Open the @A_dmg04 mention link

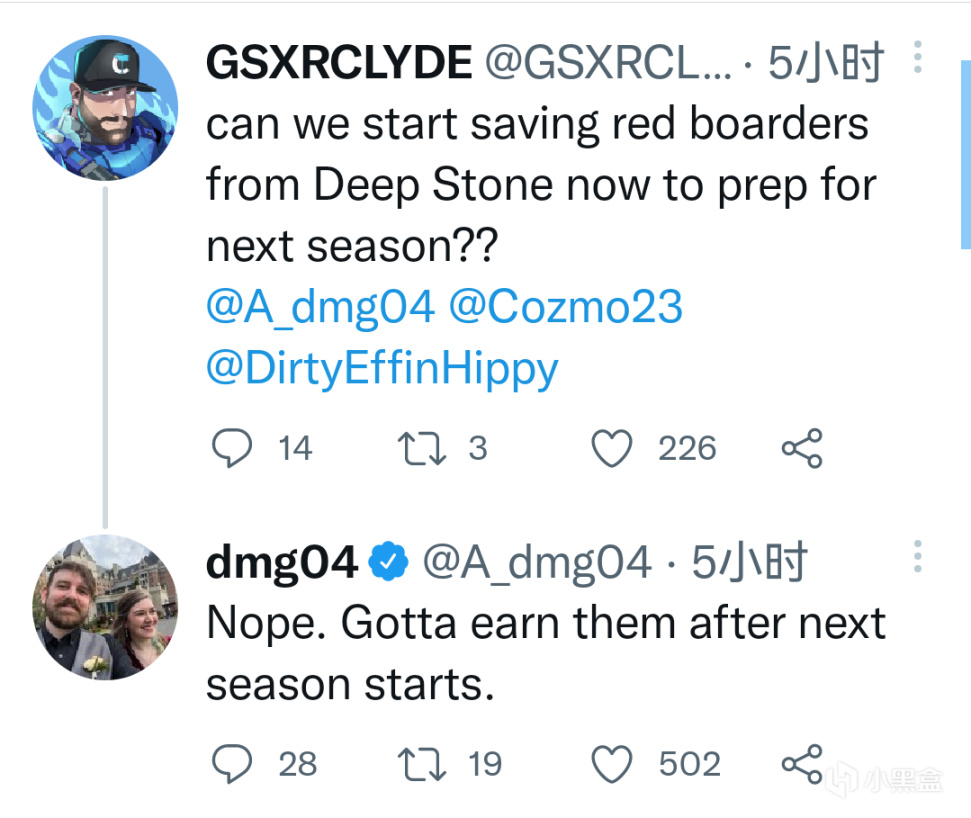[x=320, y=307]
